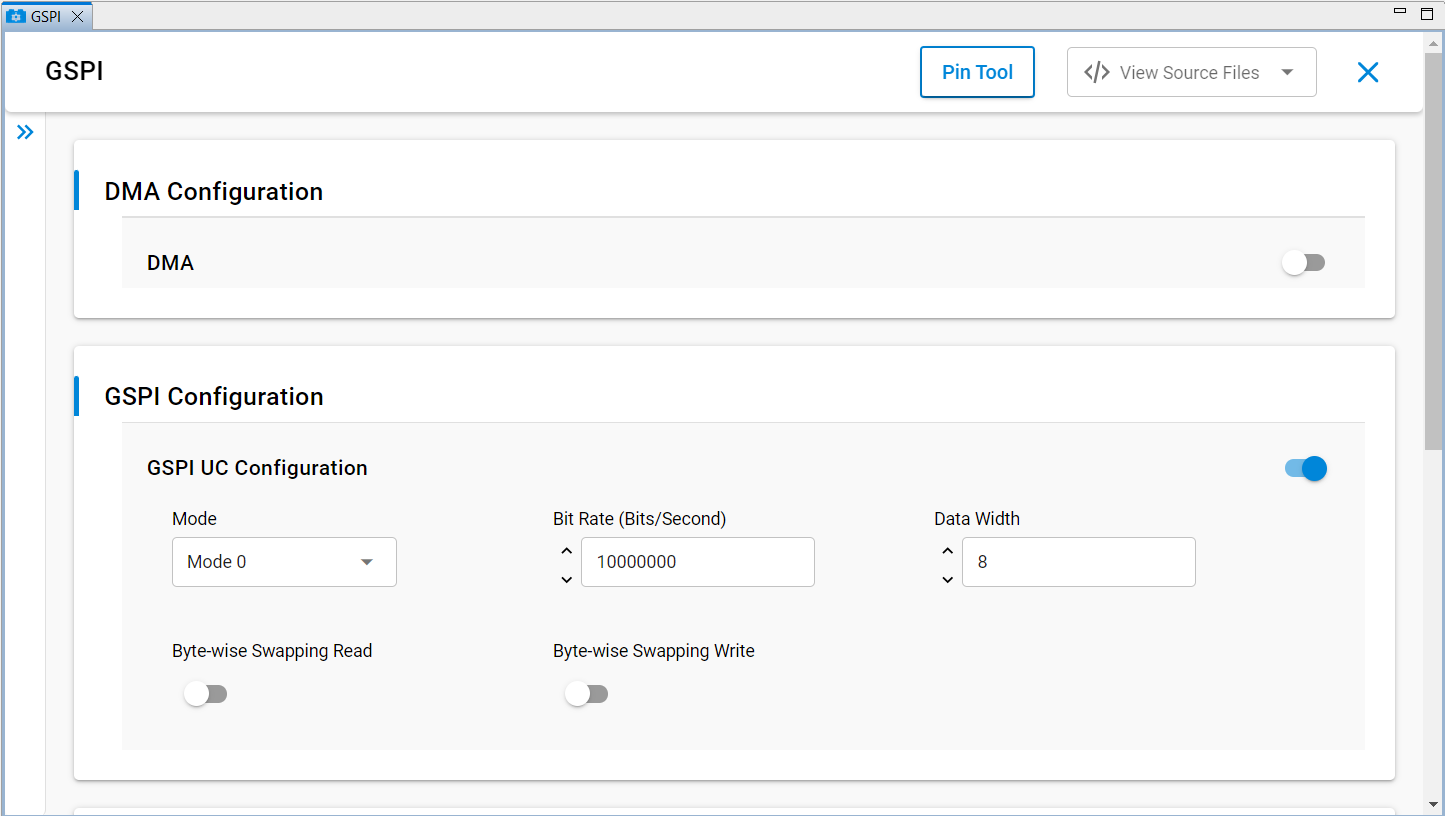Close the GSPI panel with blue X
Viewport: 1445px width, 816px height.
(x=1367, y=72)
